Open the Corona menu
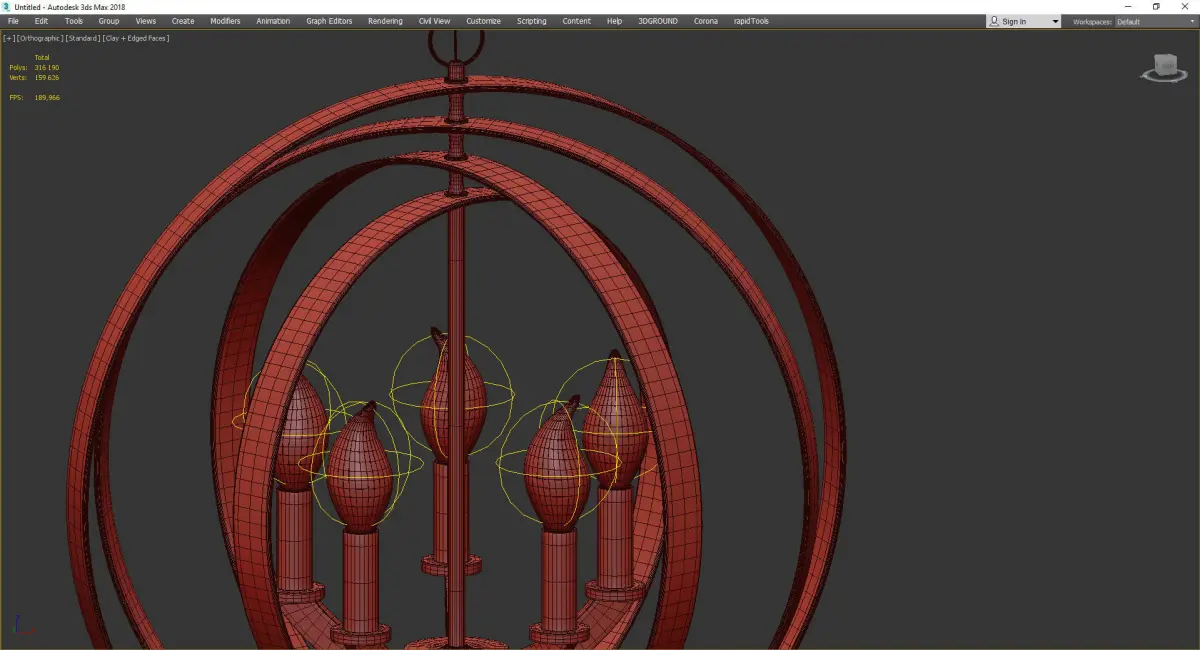This screenshot has height=650, width=1200. (x=706, y=21)
